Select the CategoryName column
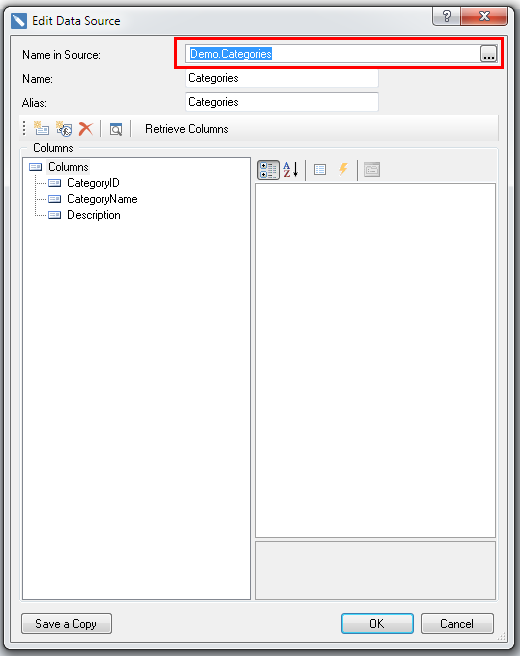 pyautogui.click(x=102, y=199)
